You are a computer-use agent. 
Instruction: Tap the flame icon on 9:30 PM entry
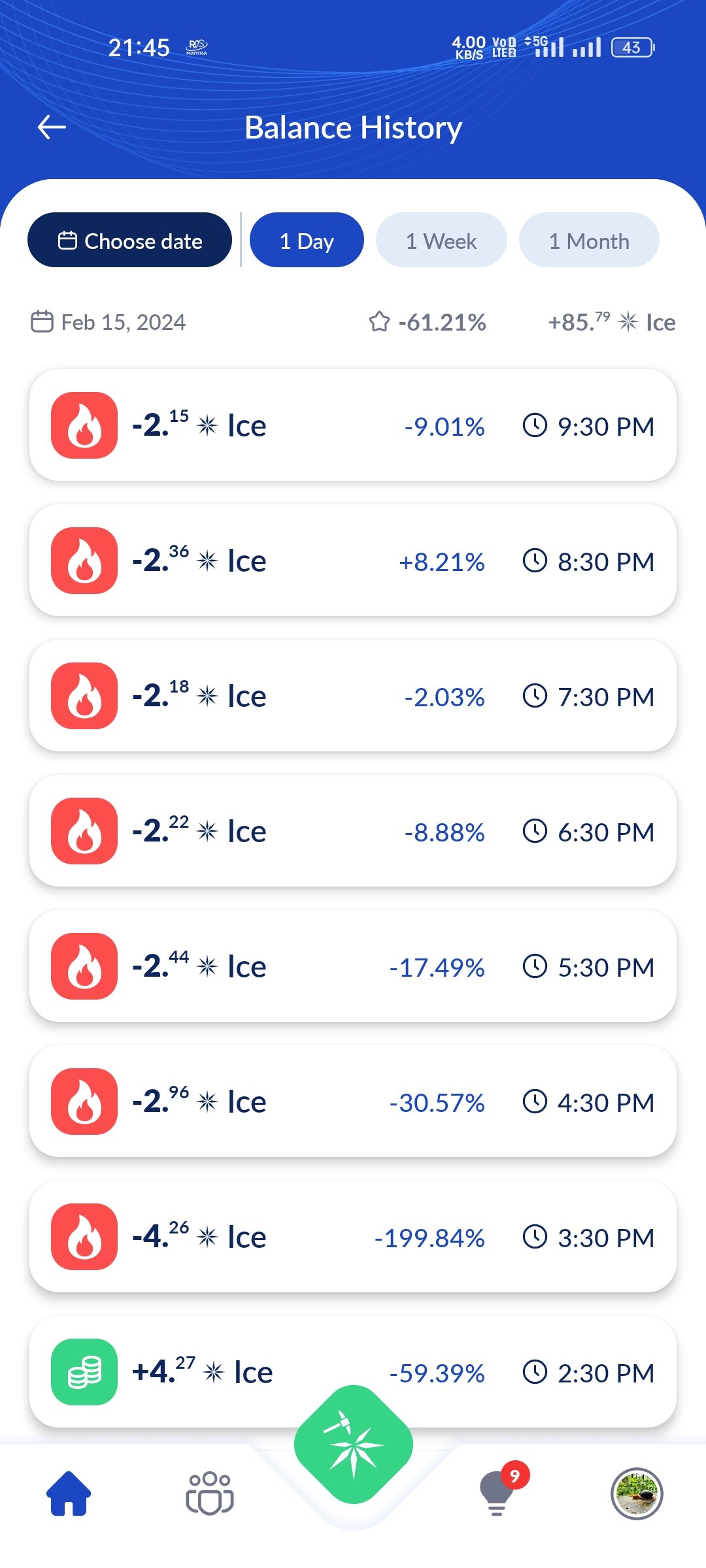[84, 425]
